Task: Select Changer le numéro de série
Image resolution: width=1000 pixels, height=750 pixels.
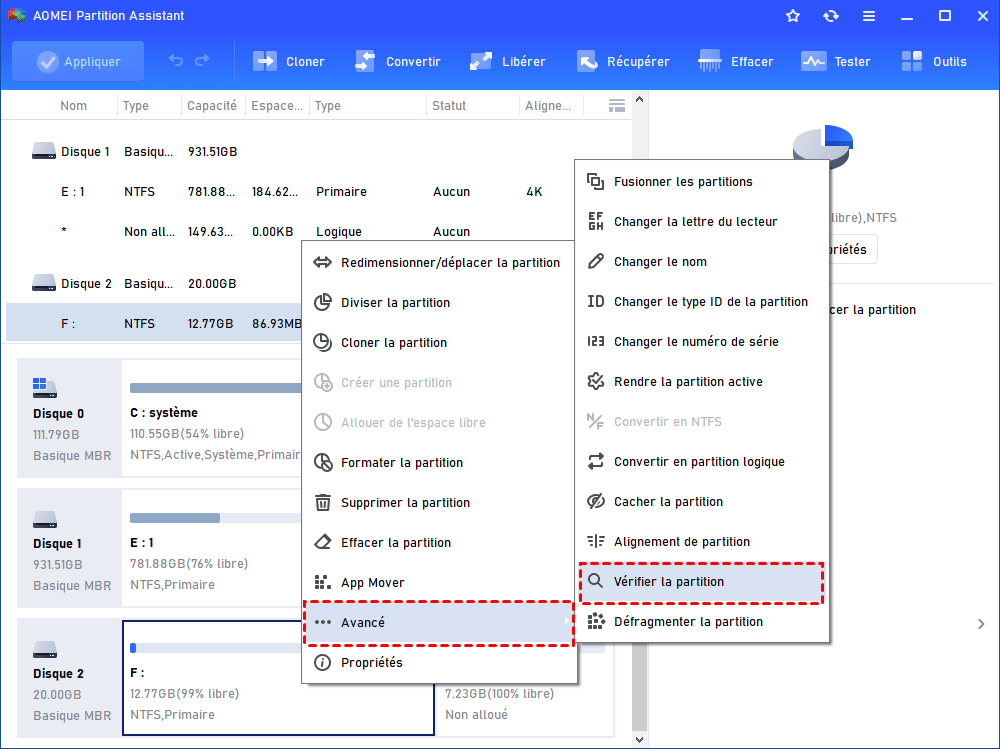Action: click(x=702, y=342)
